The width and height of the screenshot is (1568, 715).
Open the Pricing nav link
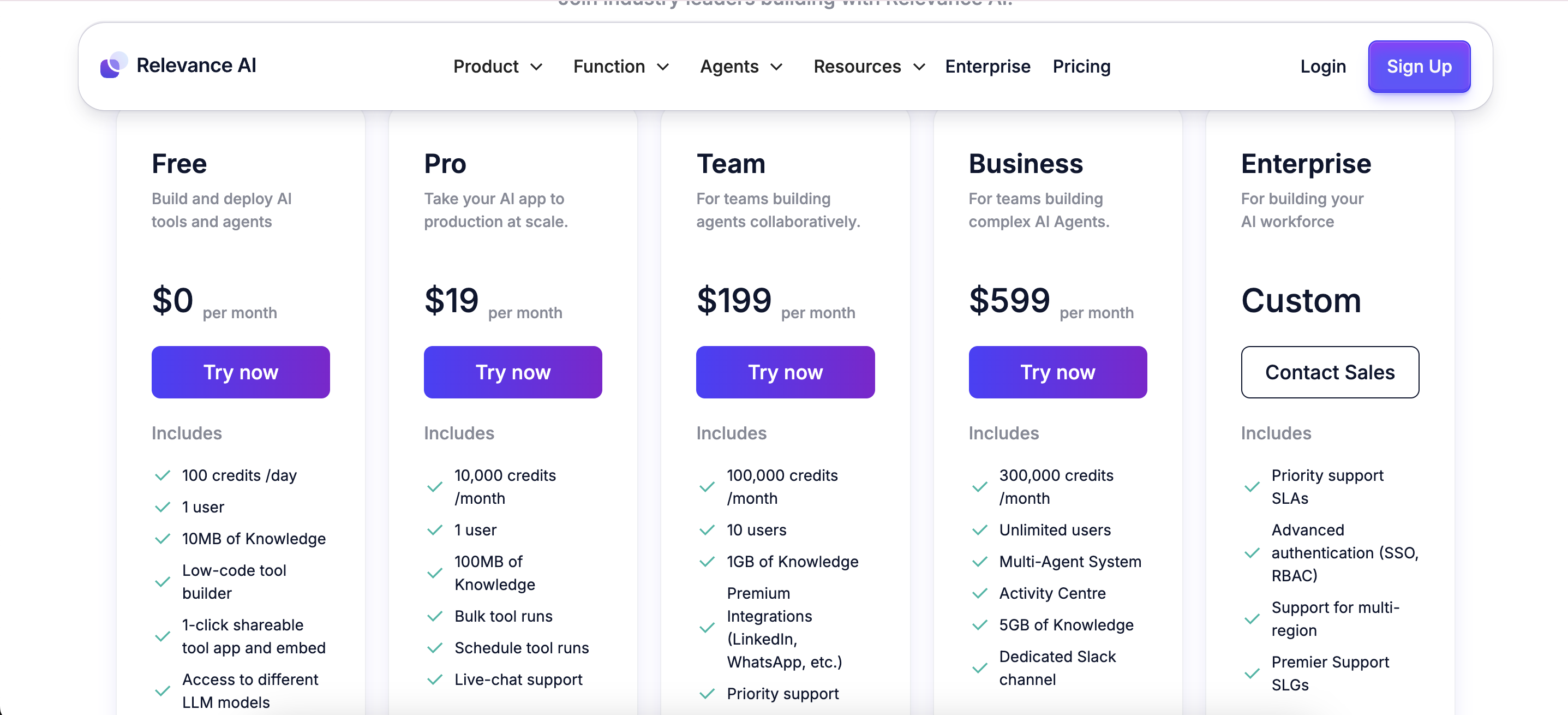1081,67
